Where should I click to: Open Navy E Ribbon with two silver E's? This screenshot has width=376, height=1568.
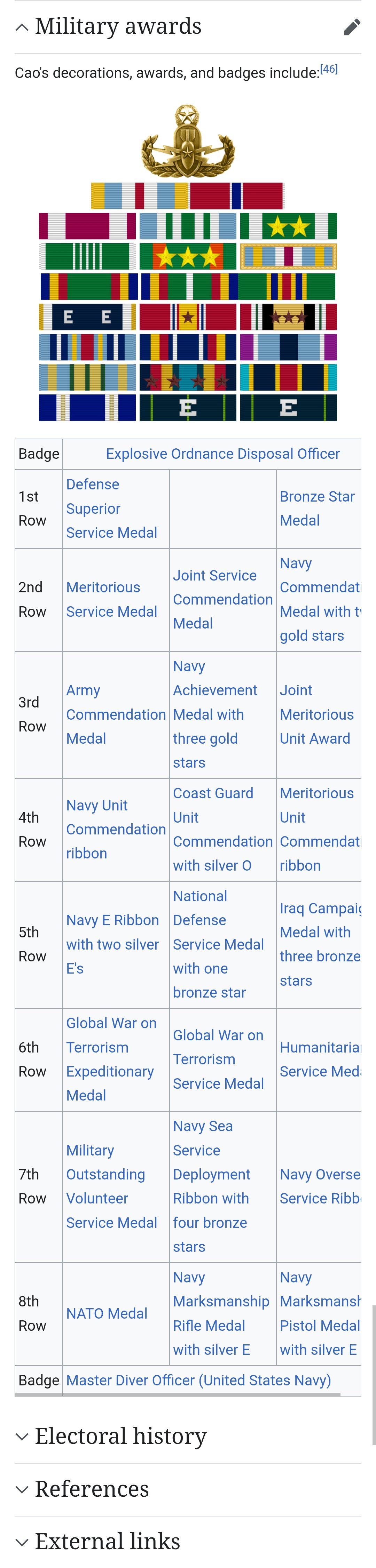pyautogui.click(x=112, y=944)
